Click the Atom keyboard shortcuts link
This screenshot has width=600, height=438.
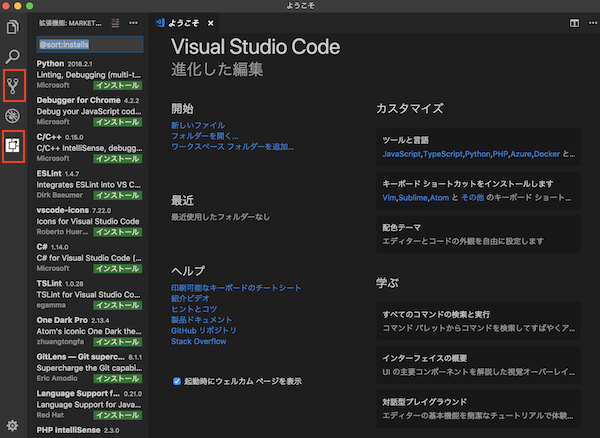tap(439, 198)
